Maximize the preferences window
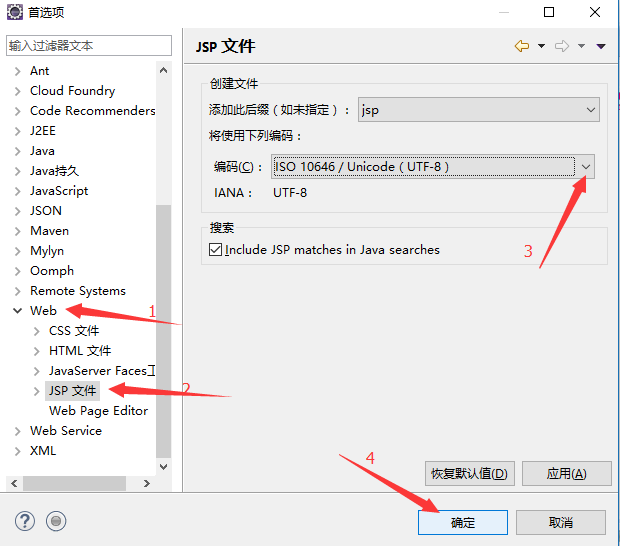The height and width of the screenshot is (546, 620). 549,12
